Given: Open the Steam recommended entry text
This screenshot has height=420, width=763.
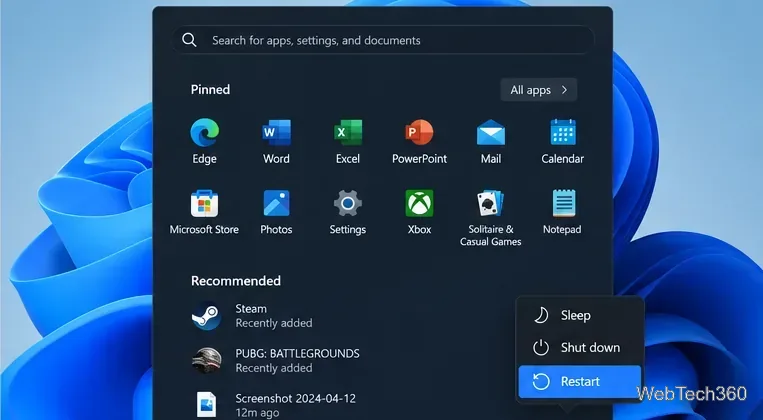Looking at the screenshot, I should tap(251, 309).
